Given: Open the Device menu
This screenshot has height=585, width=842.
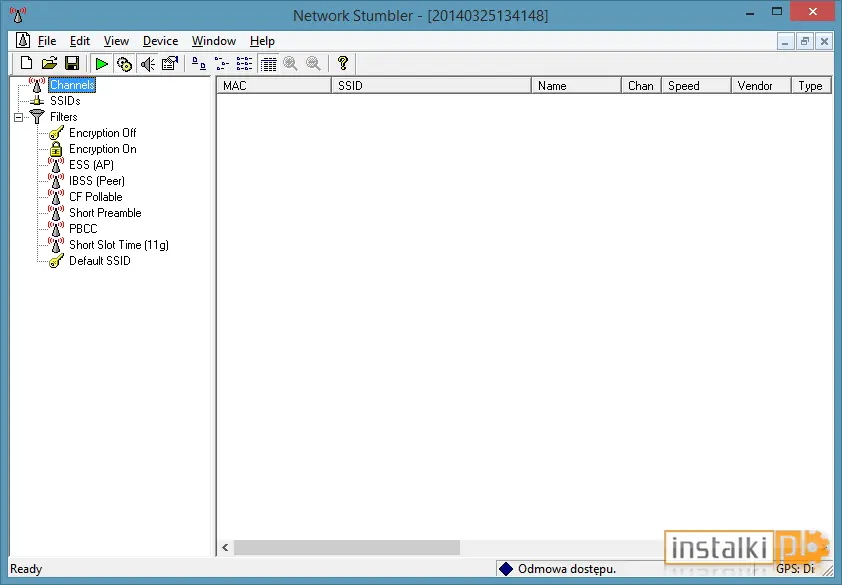Looking at the screenshot, I should (160, 41).
